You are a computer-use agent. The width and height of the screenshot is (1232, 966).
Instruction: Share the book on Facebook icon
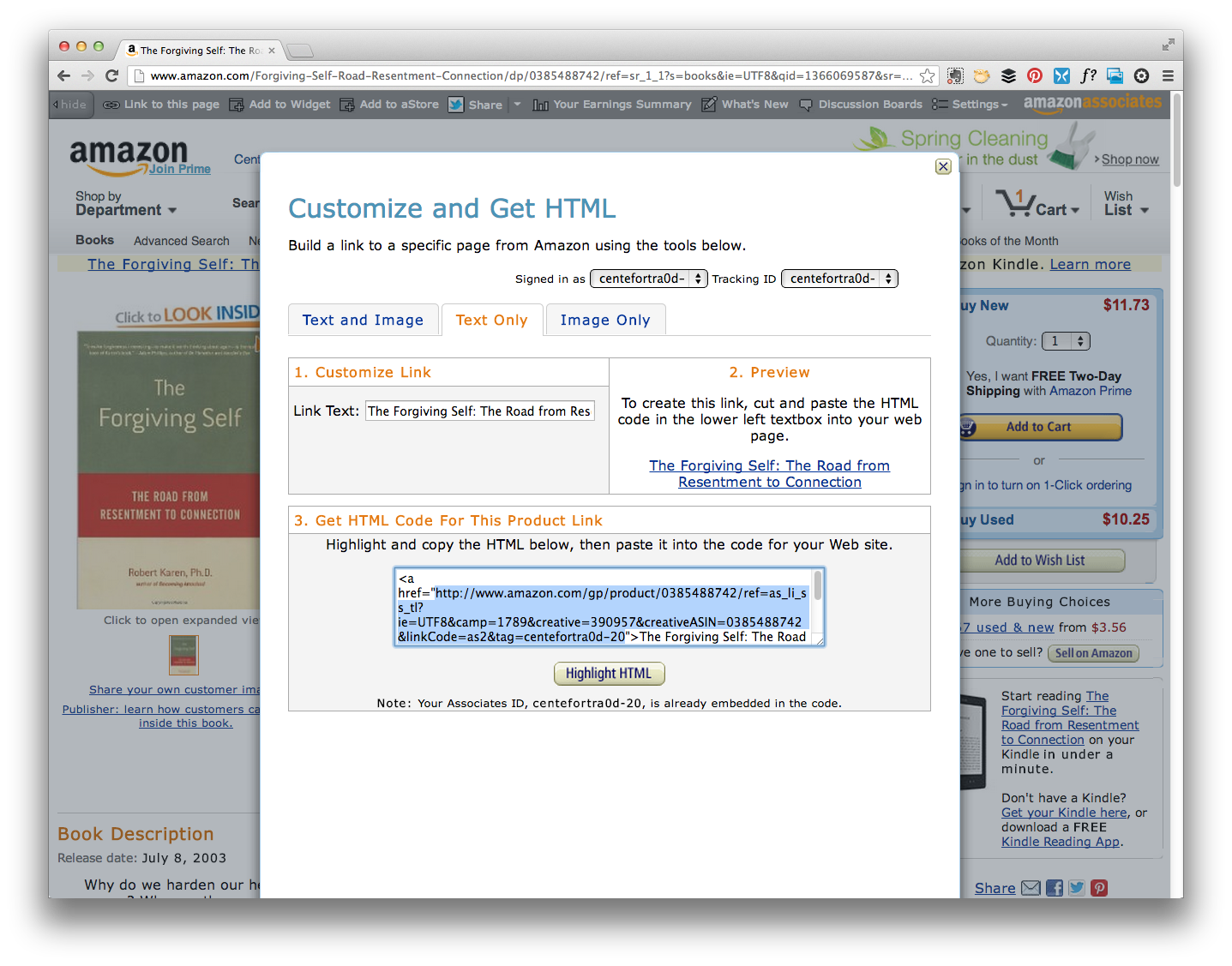click(x=1055, y=888)
